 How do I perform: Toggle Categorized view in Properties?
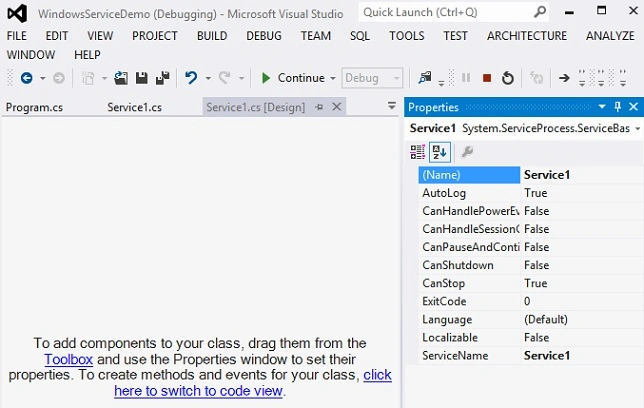click(x=418, y=152)
